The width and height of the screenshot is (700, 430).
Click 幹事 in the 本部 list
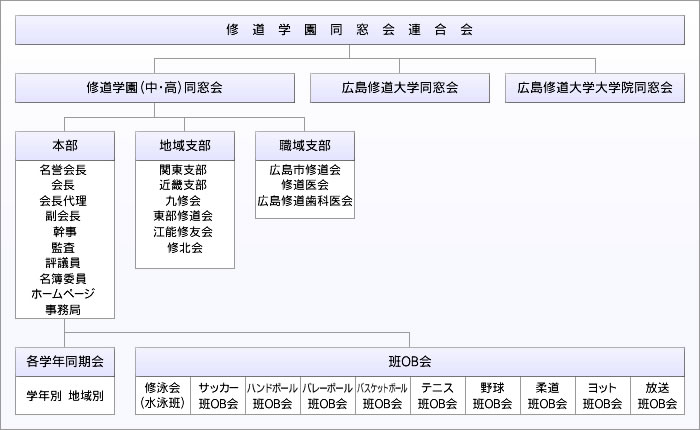coord(65,232)
